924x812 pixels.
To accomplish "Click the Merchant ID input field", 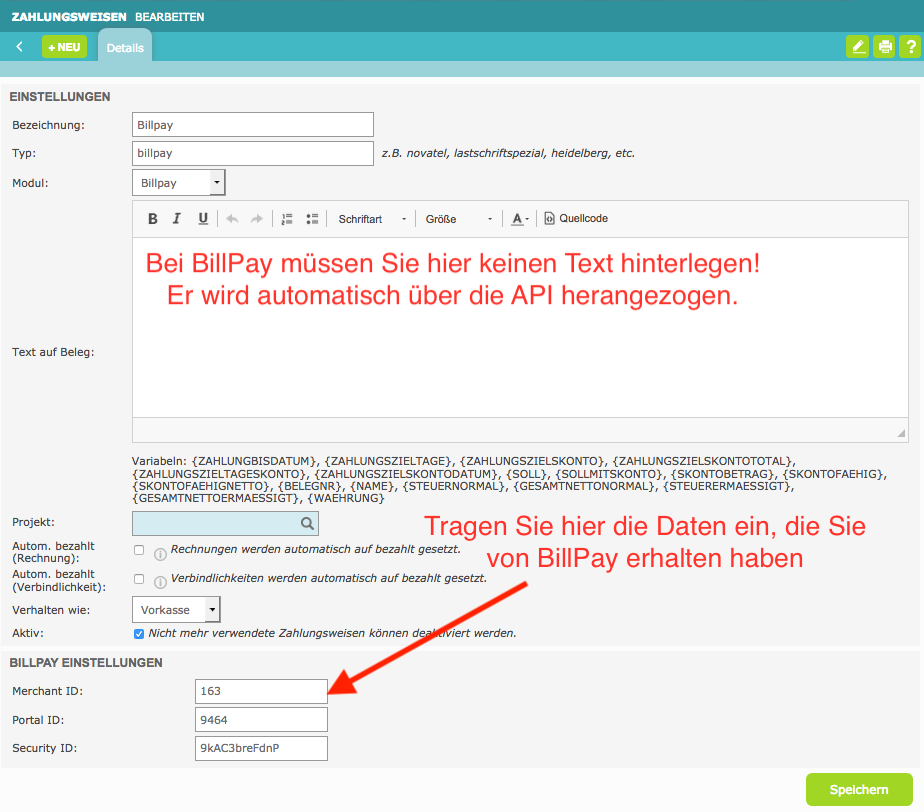I will click(x=261, y=691).
